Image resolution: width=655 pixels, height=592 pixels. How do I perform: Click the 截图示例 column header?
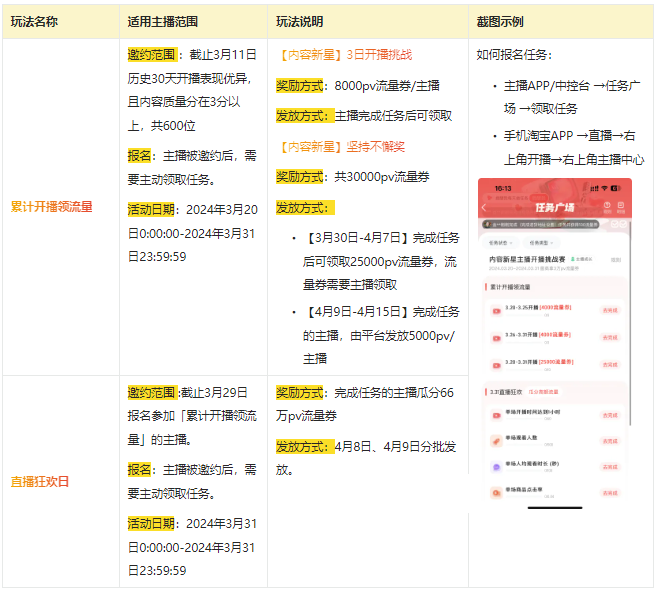[500, 22]
